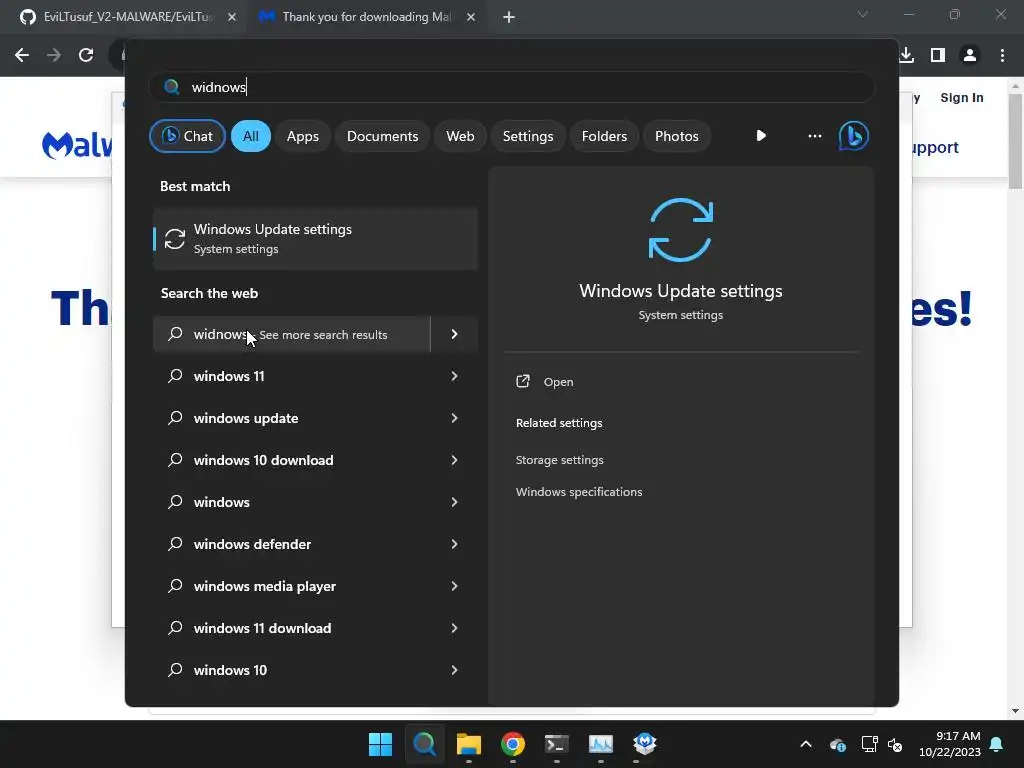Select the Documents search filter
This screenshot has height=768, width=1024.
[382, 136]
